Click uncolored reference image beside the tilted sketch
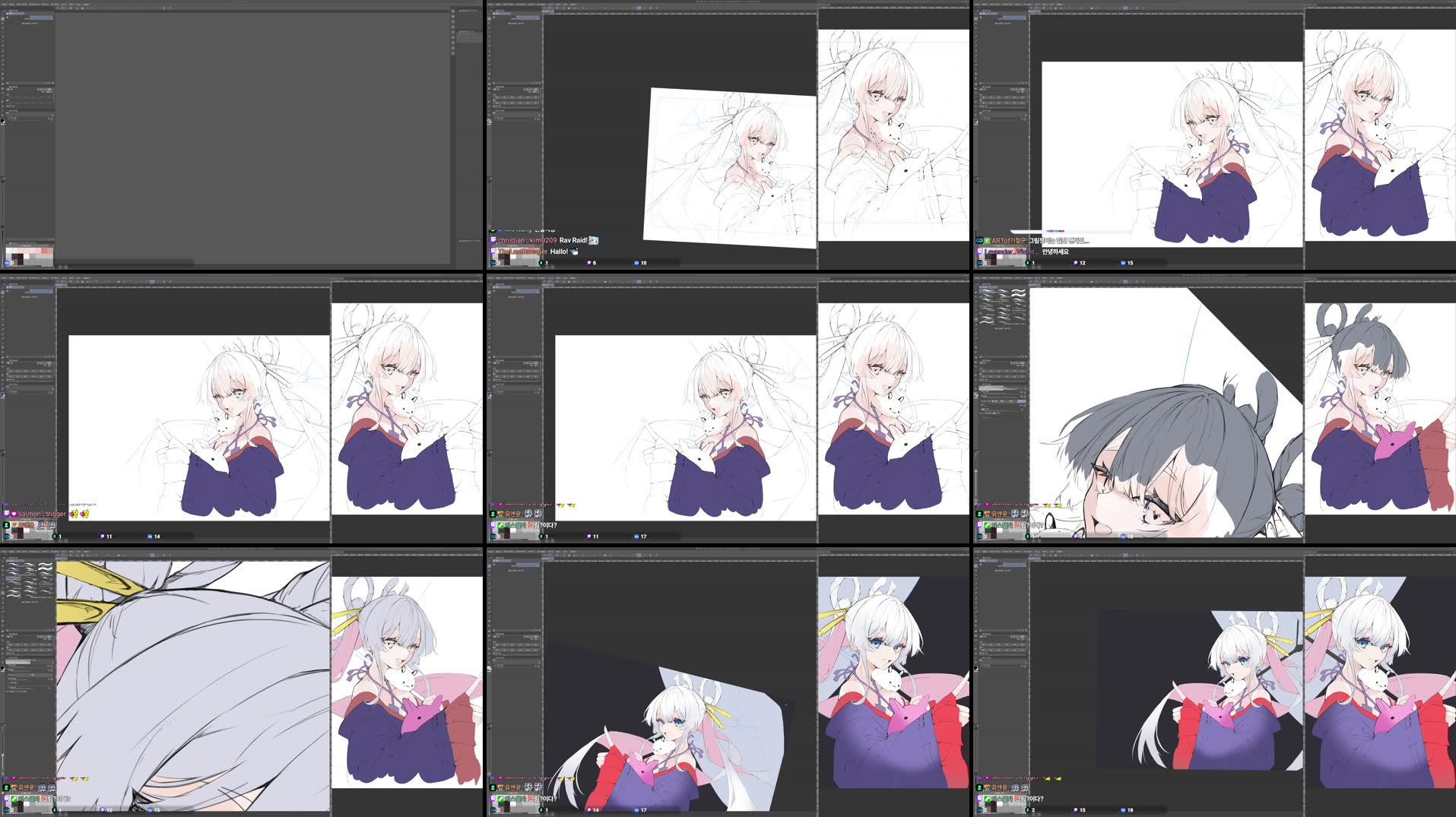This screenshot has width=1456, height=817. 893,135
